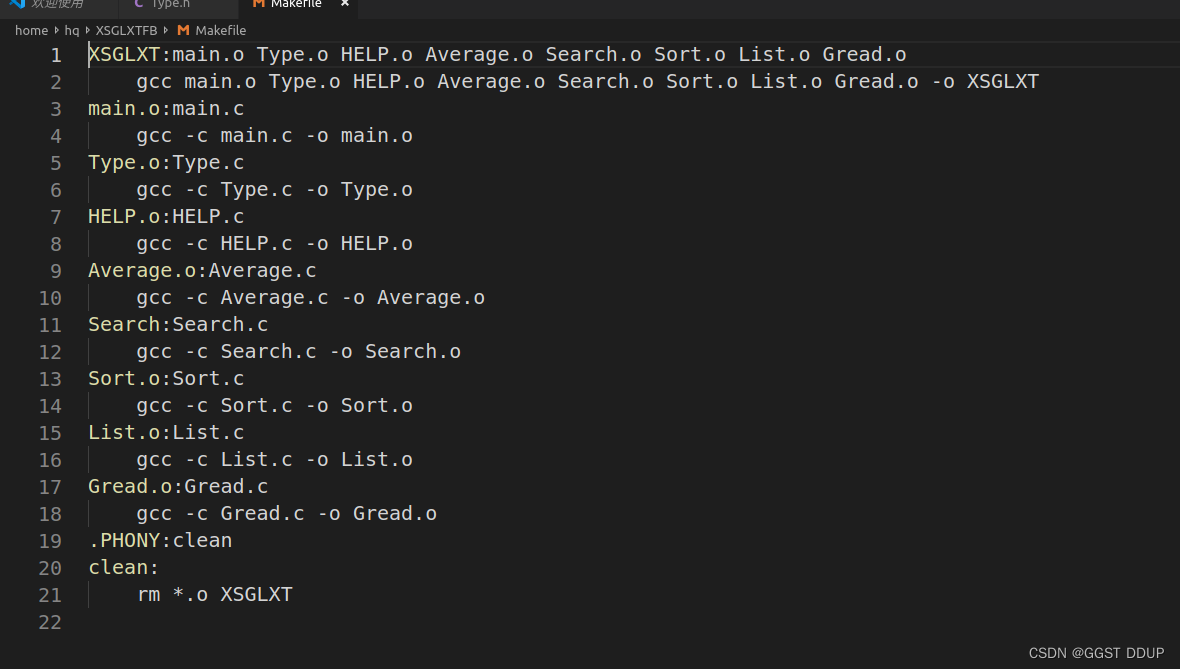Image resolution: width=1180 pixels, height=669 pixels.
Task: Open the XSGLXTFB breadcrumb folder
Action: 126,30
